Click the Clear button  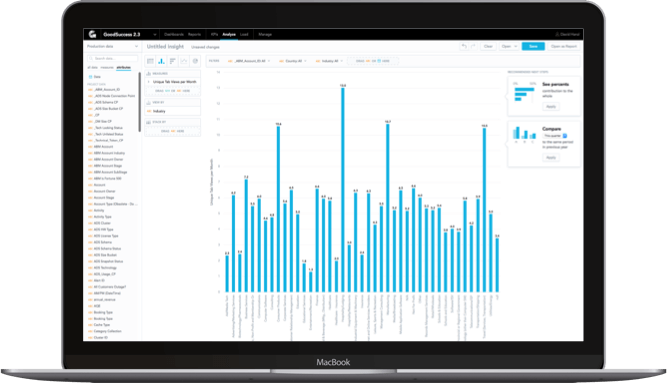488,46
